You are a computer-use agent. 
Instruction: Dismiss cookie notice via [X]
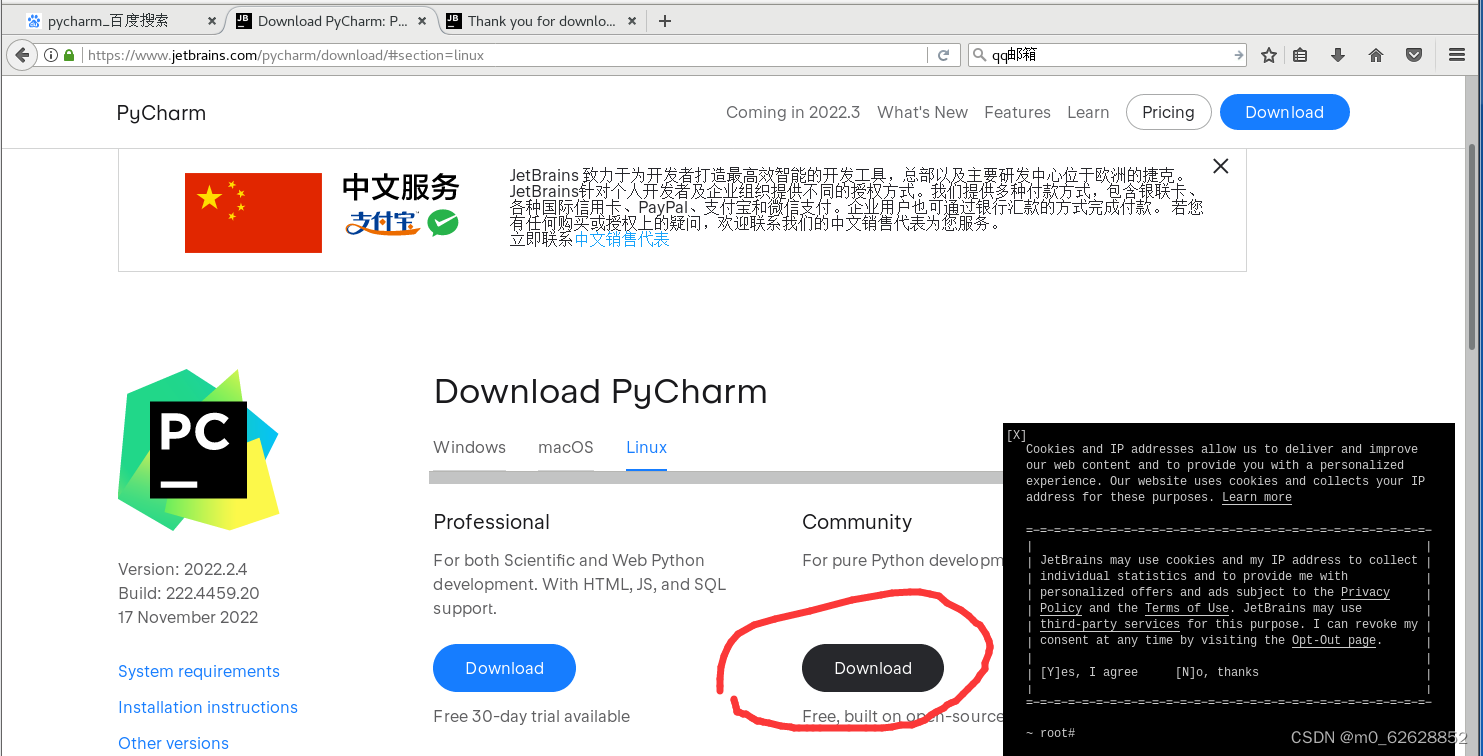point(1016,435)
